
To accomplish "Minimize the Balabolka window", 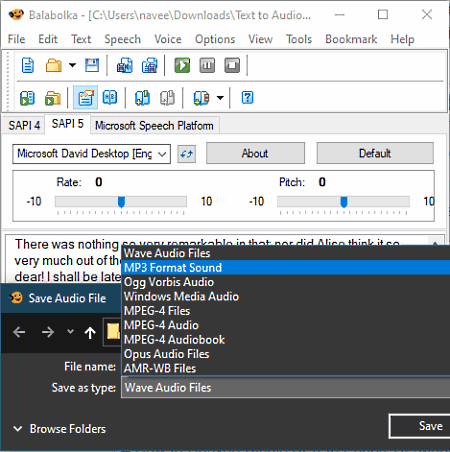I will coord(340,14).
